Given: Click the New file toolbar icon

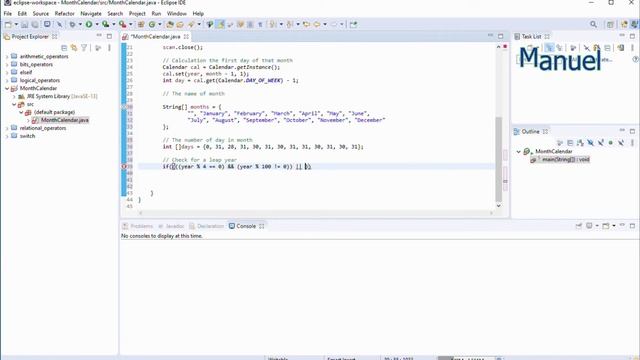Looking at the screenshot, I should click(8, 24).
